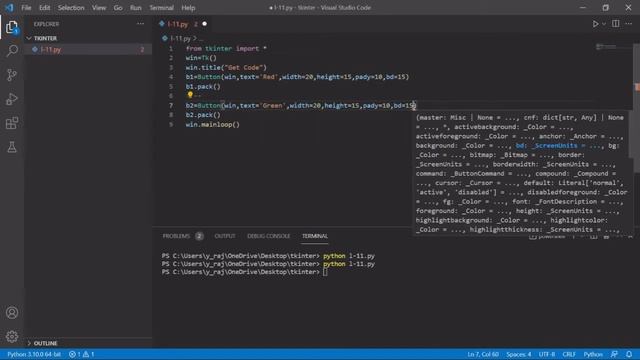
Task: Open the Explorer view in activity bar
Action: 12,27
